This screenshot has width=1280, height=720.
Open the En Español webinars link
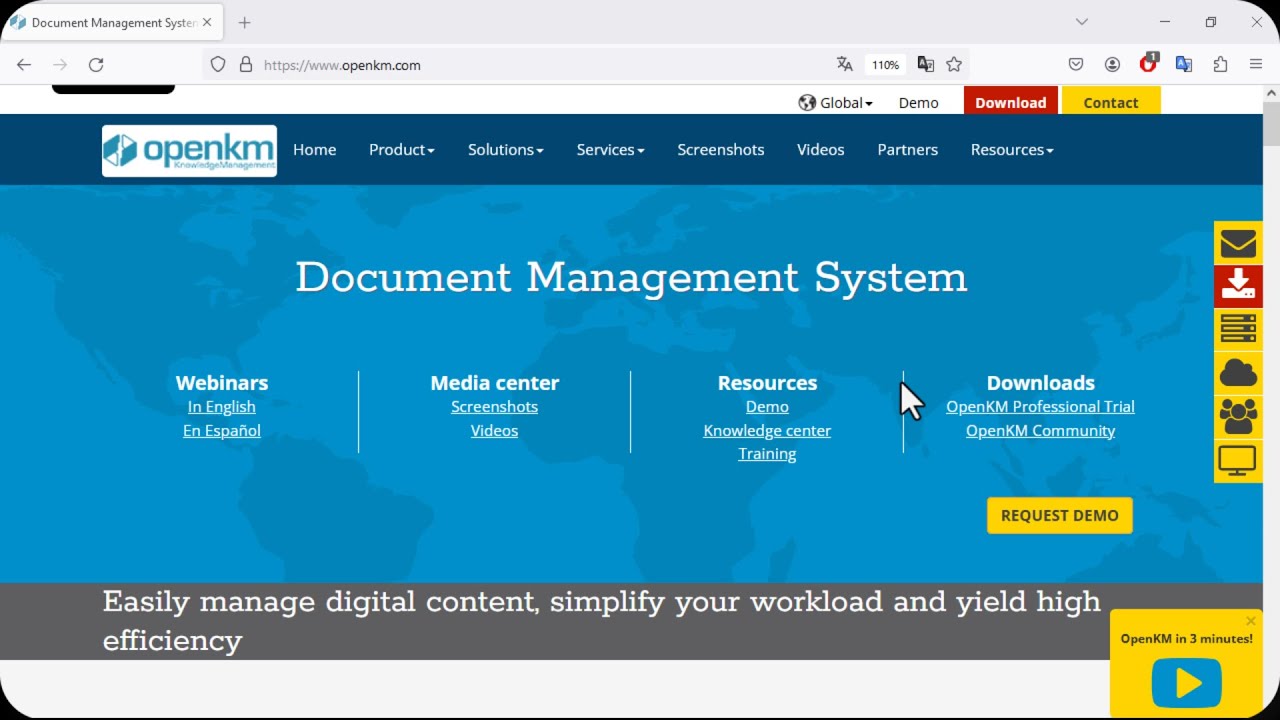pos(222,431)
